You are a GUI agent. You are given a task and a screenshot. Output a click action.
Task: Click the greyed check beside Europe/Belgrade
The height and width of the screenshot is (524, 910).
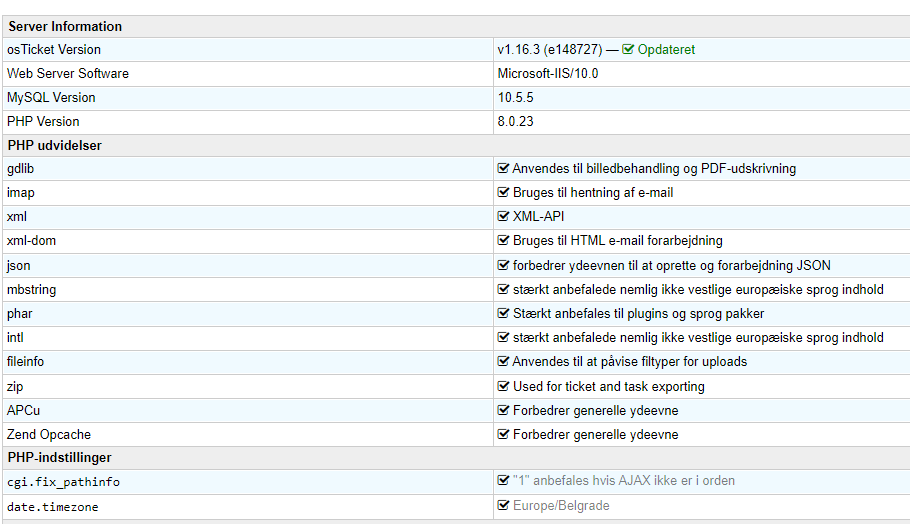pos(504,506)
